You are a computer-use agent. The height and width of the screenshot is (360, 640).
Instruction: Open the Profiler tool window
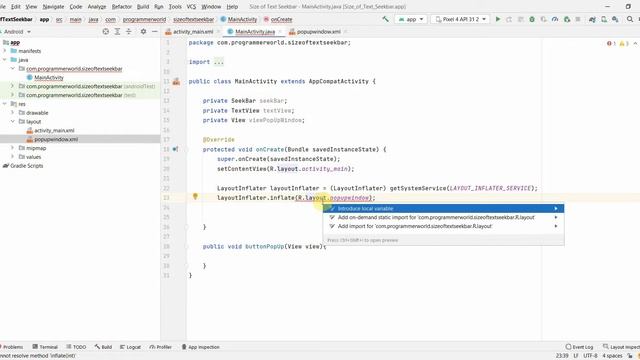pos(160,347)
